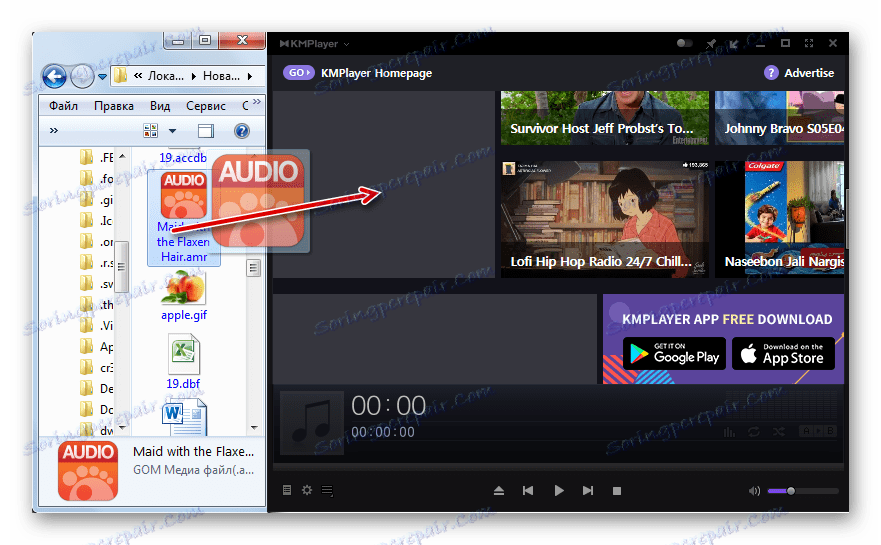The height and width of the screenshot is (545, 881).
Task: Open the view options dropdown arrow
Action: pos(172,131)
